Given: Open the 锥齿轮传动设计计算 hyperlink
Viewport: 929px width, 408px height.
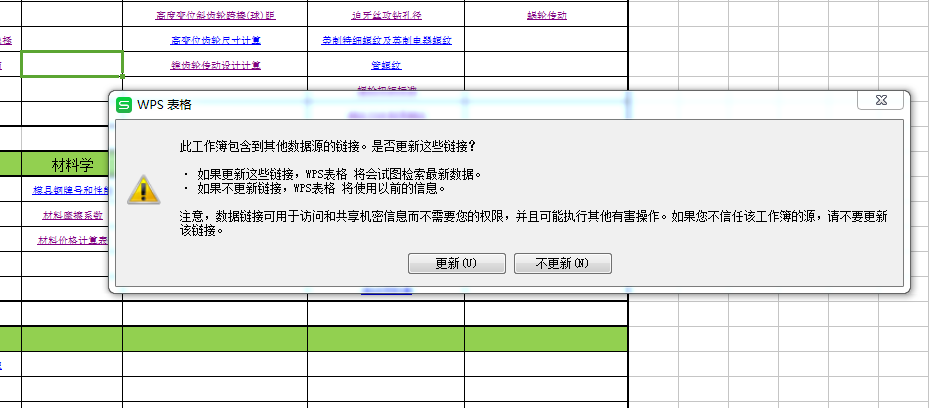Looking at the screenshot, I should [x=216, y=65].
